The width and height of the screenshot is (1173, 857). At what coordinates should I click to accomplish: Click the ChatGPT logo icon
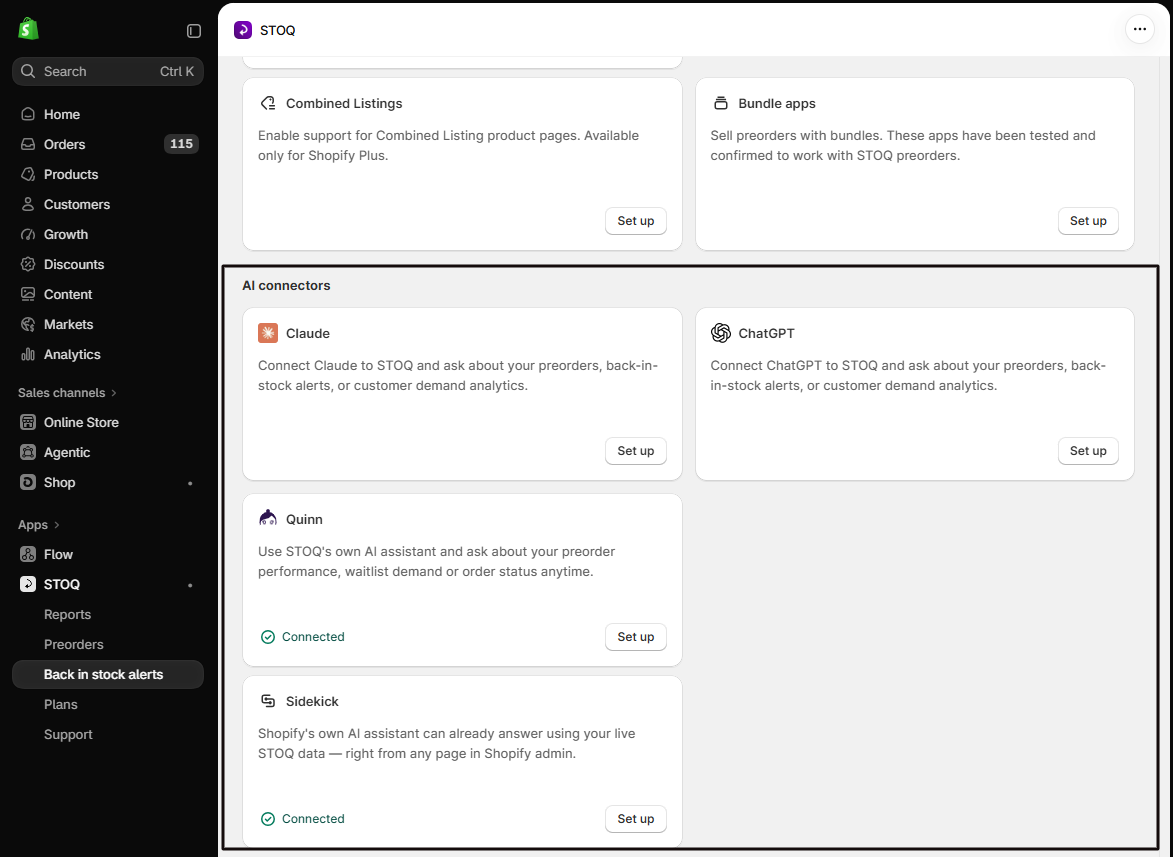tap(720, 333)
